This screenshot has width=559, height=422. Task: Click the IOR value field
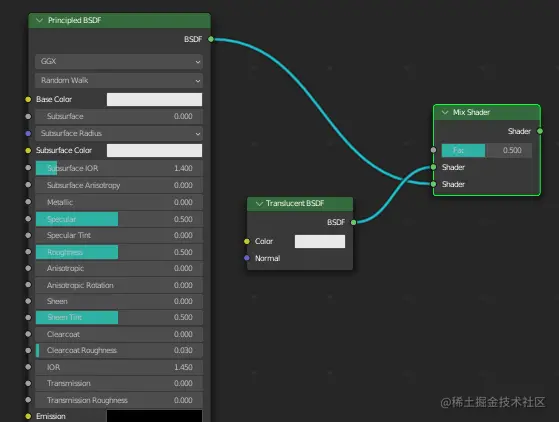(x=119, y=367)
